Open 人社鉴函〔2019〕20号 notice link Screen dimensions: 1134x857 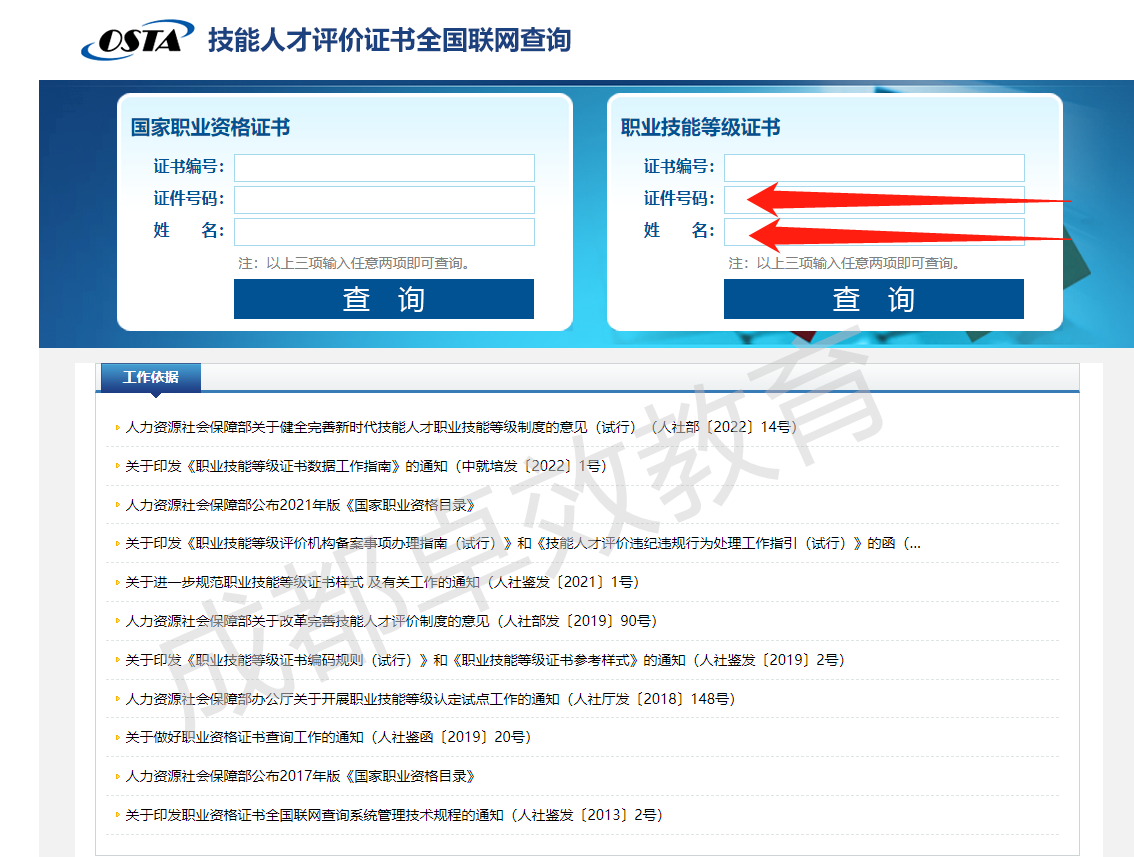click(327, 737)
